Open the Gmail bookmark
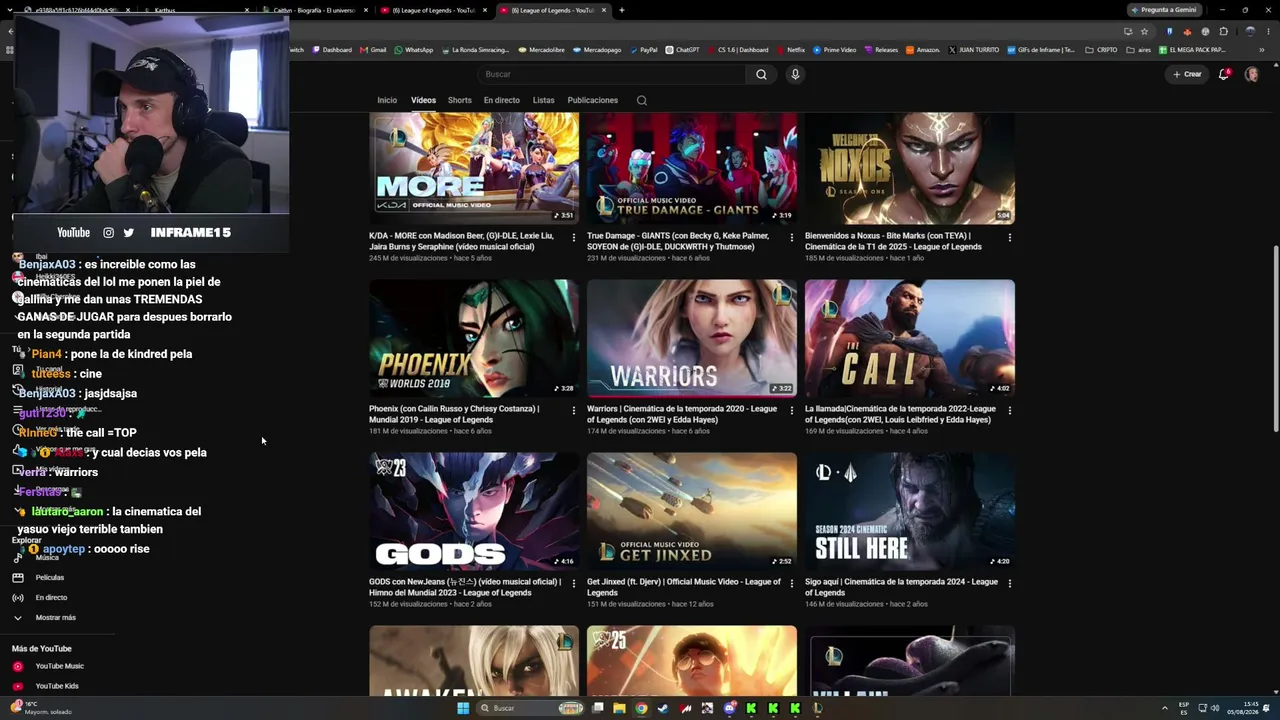Screen dimensions: 1280x720 373,50
